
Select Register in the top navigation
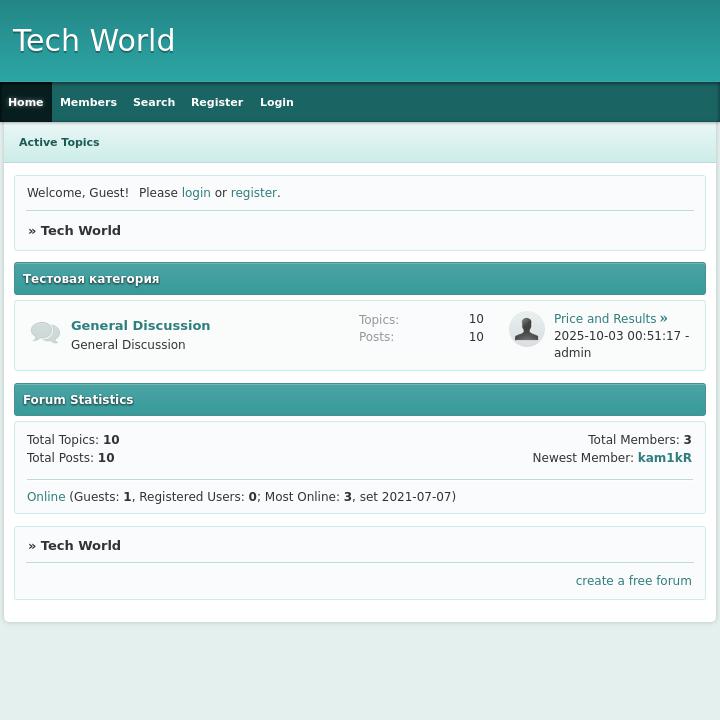coord(217,102)
